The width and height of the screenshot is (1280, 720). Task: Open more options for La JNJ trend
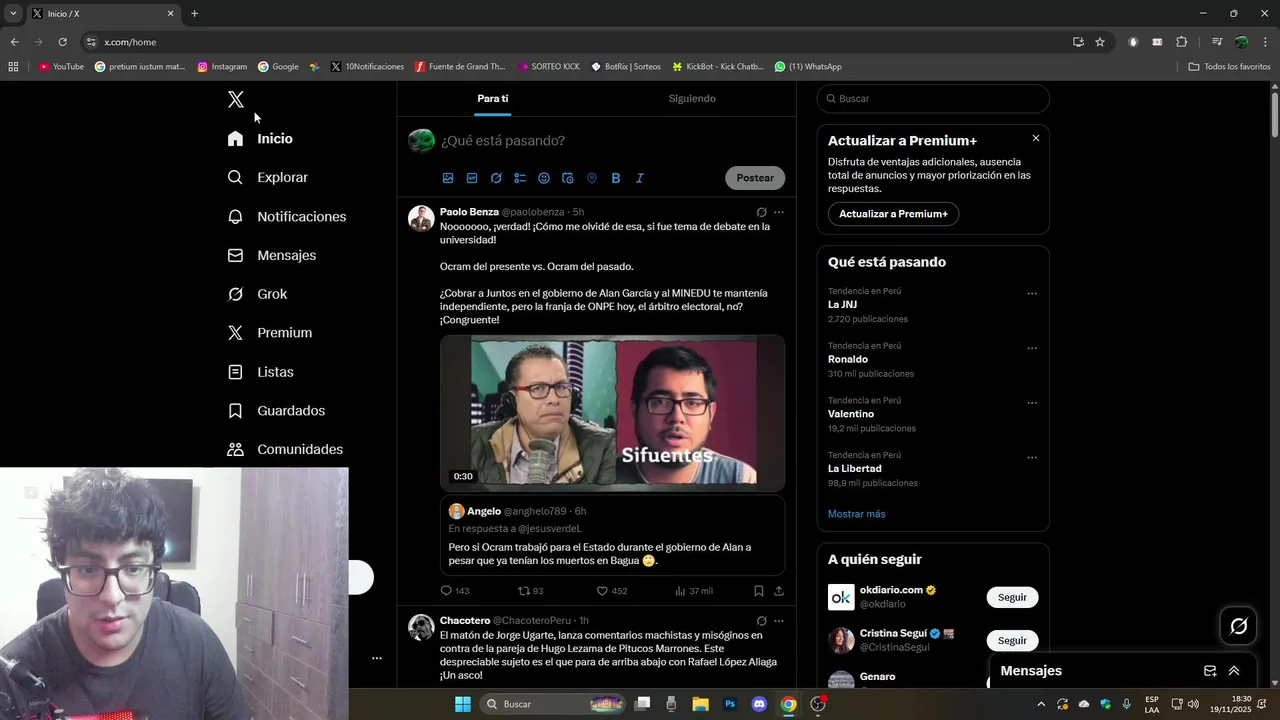[1032, 294]
